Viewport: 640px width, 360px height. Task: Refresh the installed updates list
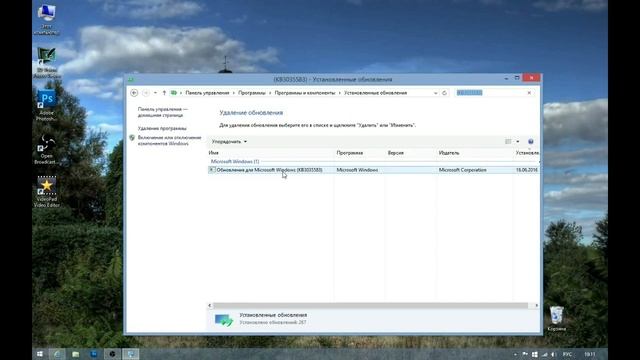coord(444,93)
